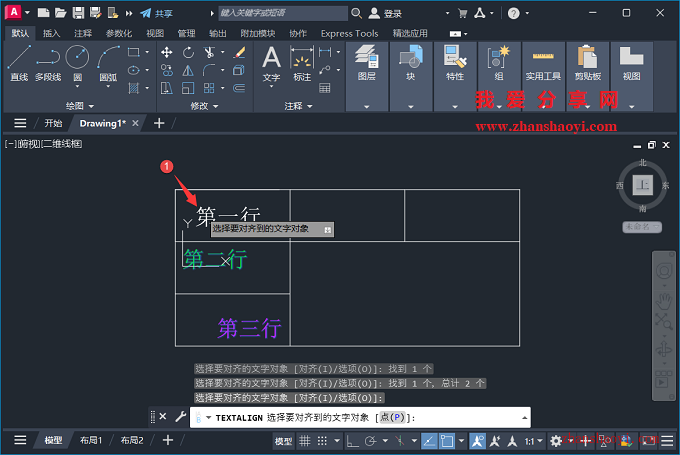The width and height of the screenshot is (680, 455).
Task: Click the Point (点(P)) command option
Action: point(392,417)
